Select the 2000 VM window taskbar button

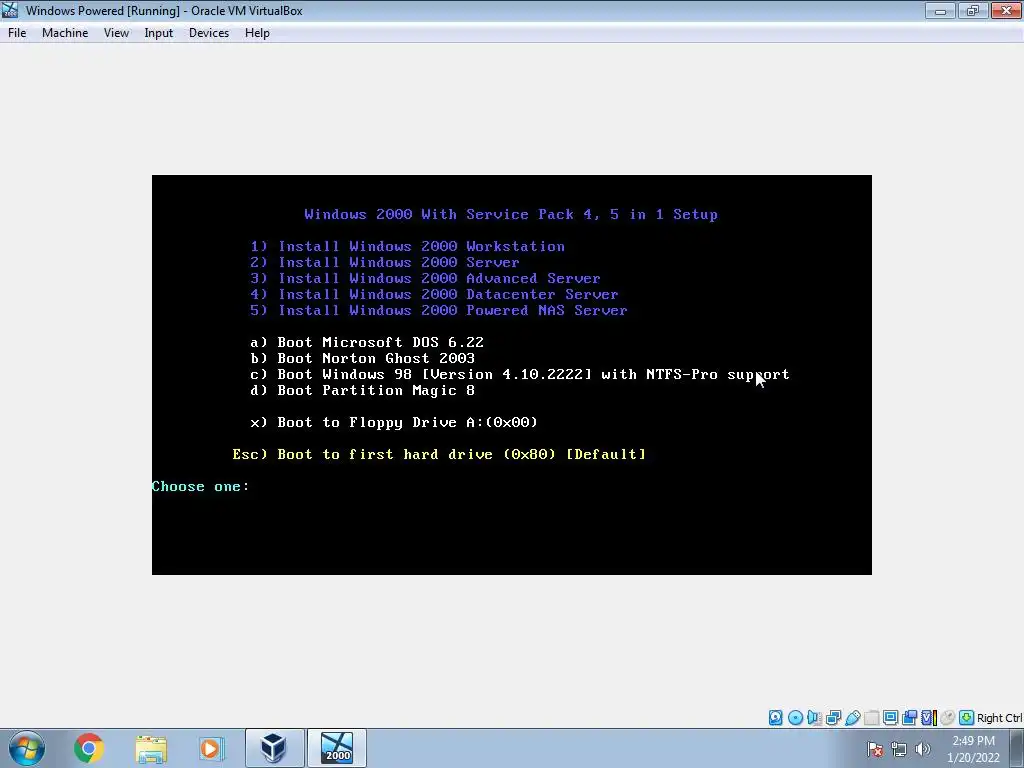tap(337, 748)
